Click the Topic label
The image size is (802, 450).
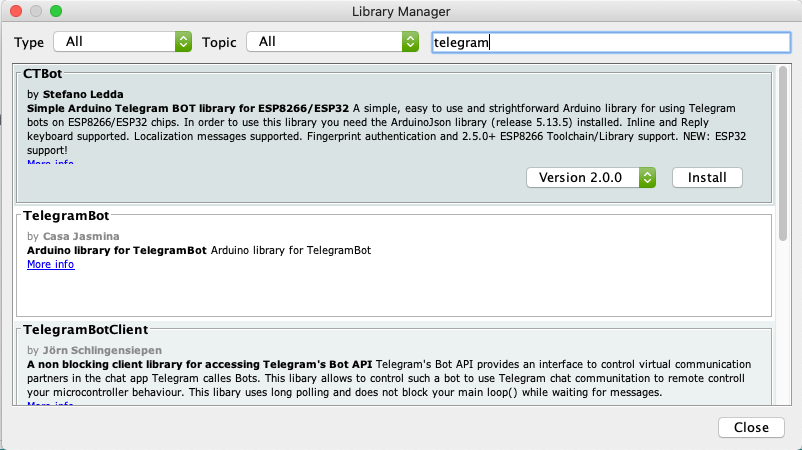click(219, 42)
